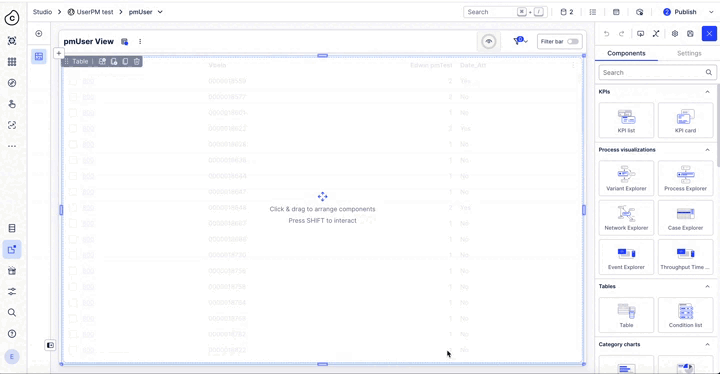Click the circled plus add icon

click(39, 34)
